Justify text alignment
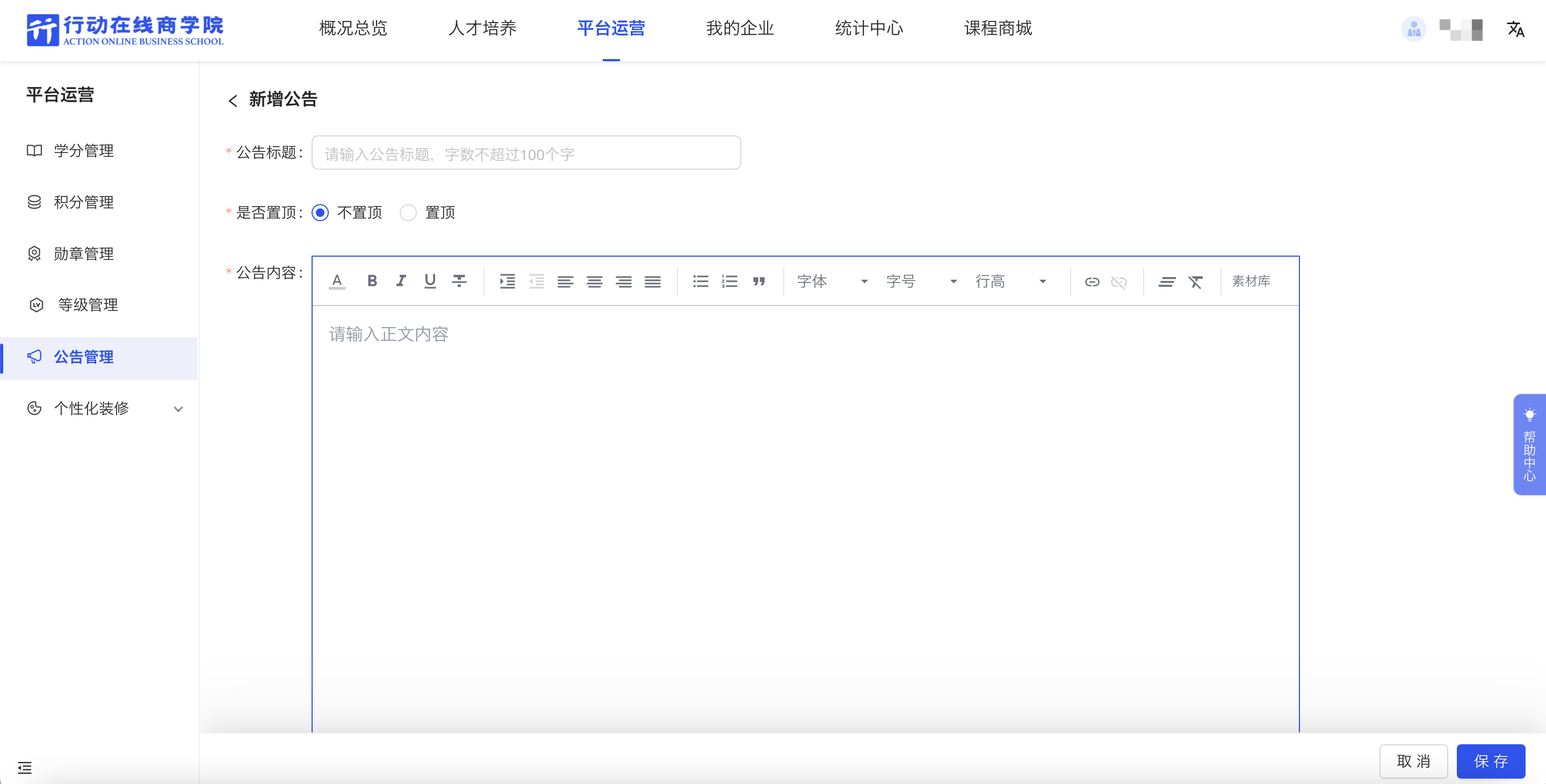 (x=652, y=281)
